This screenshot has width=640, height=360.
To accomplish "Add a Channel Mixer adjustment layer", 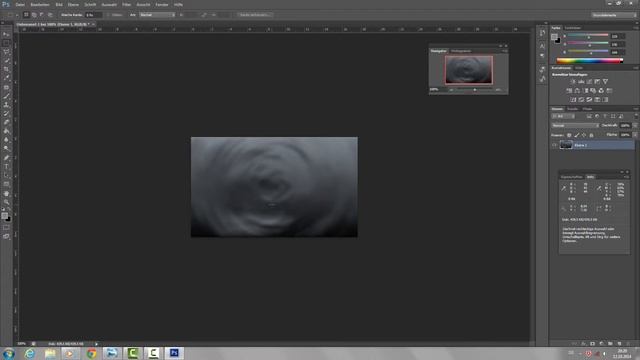I will (601, 91).
